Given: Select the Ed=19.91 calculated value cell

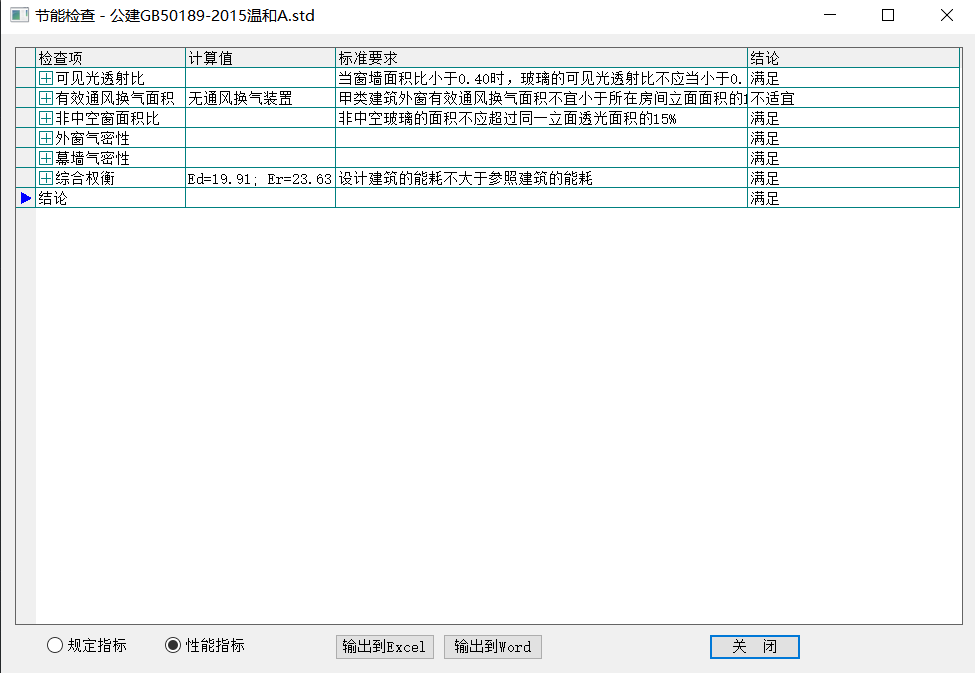Looking at the screenshot, I should [260, 178].
